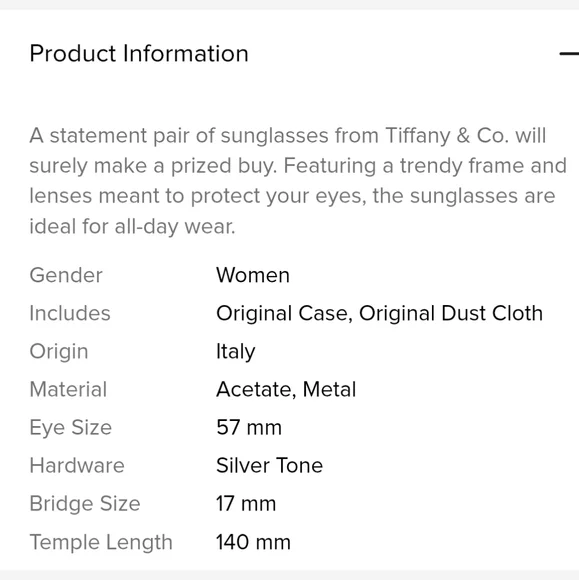This screenshot has width=579, height=580.
Task: Click the Material label
Action: [68, 390]
